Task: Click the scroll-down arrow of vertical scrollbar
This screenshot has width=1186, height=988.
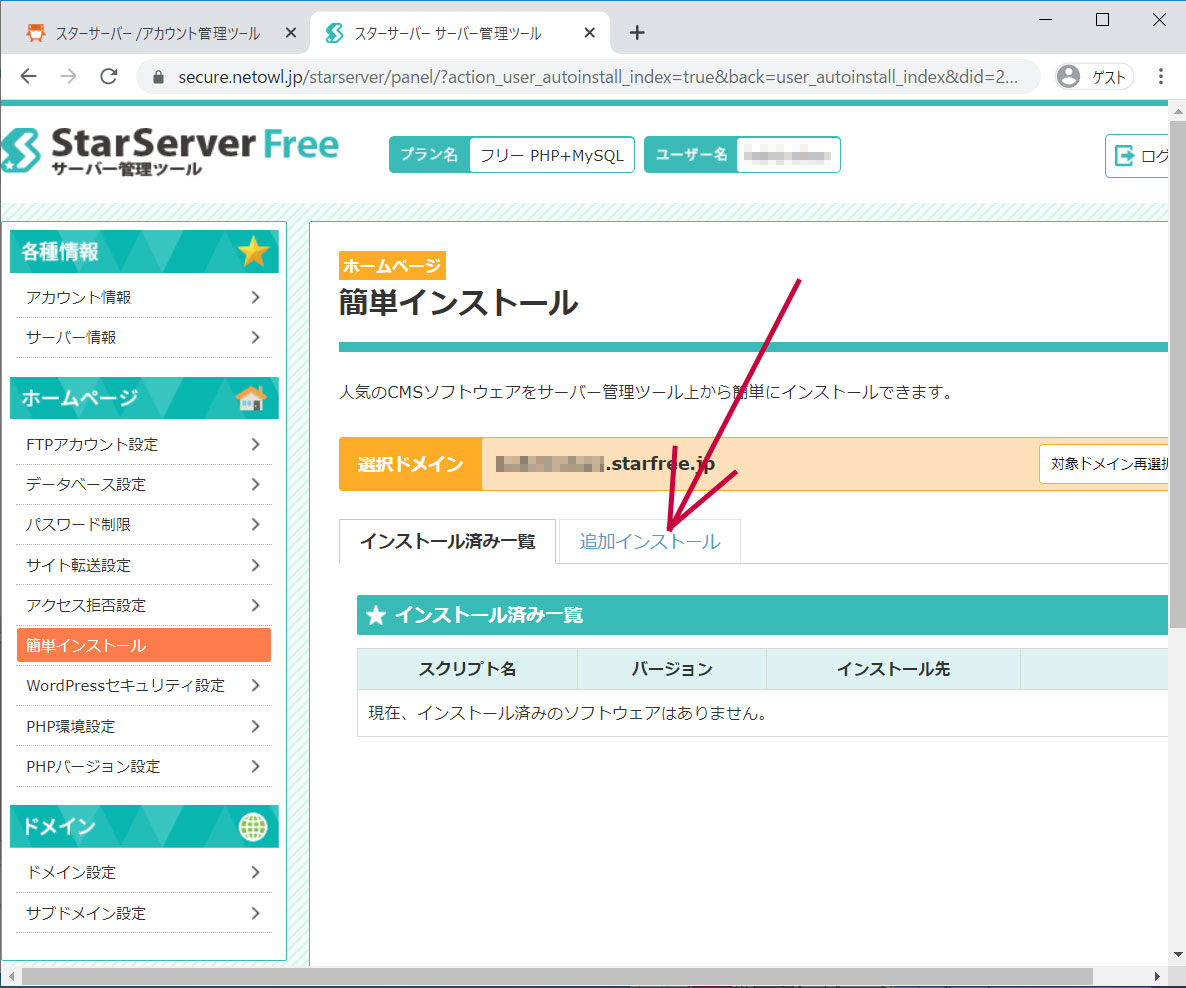Action: coord(1178,955)
